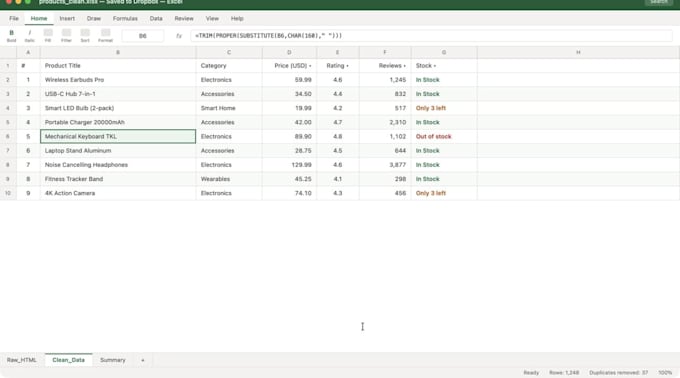Select the 'Portable Charger 20000mAh' cell
Image resolution: width=680 pixels, height=378 pixels.
[x=118, y=122]
